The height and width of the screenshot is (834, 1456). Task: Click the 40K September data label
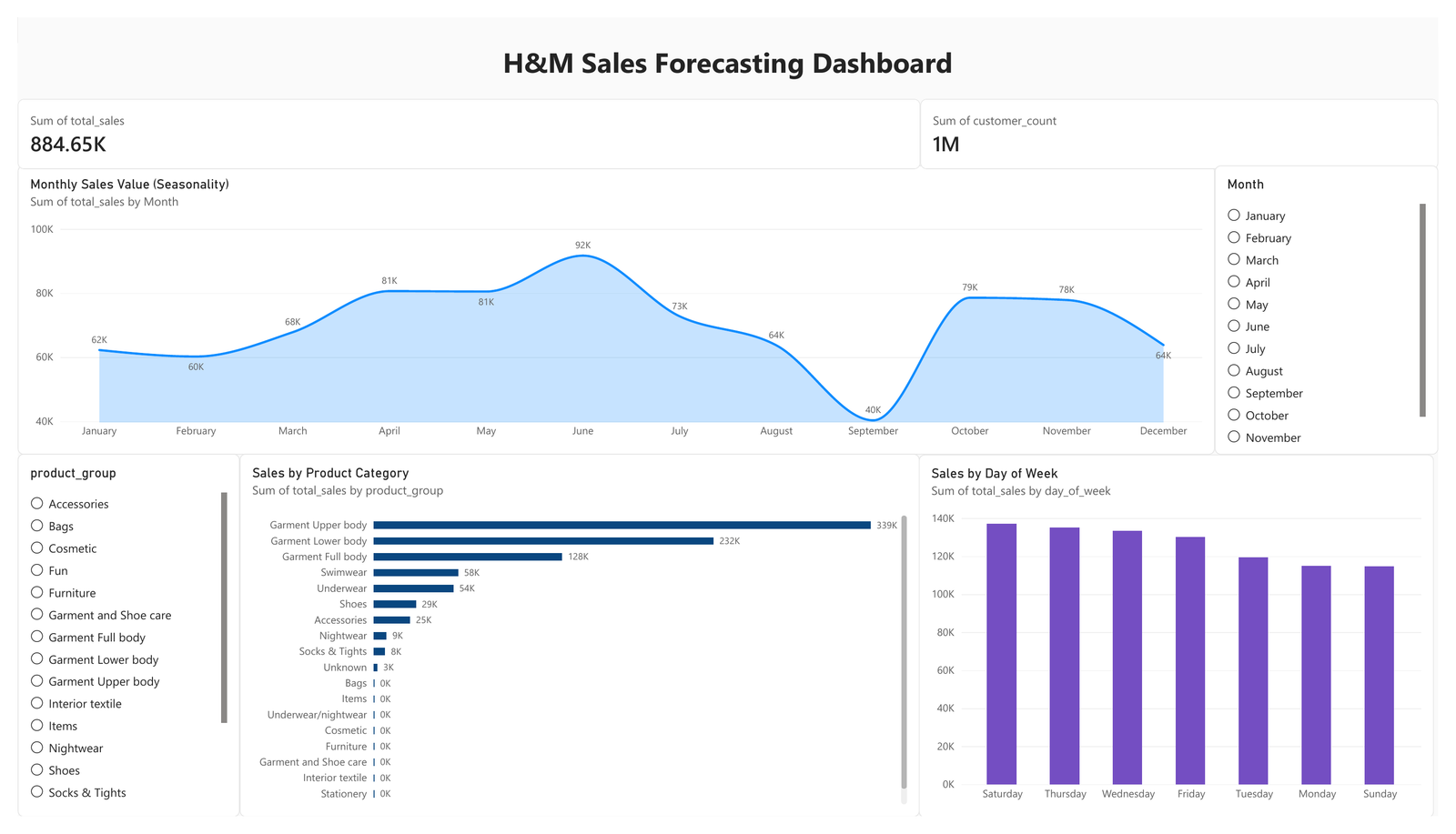(x=873, y=410)
